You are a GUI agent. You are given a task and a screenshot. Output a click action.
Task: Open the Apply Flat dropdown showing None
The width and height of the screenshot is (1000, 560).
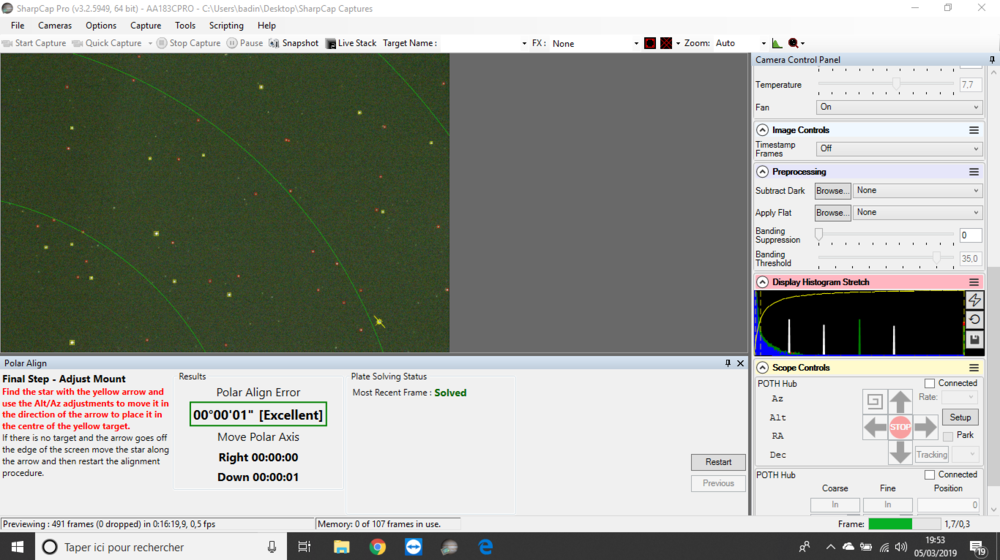(918, 212)
